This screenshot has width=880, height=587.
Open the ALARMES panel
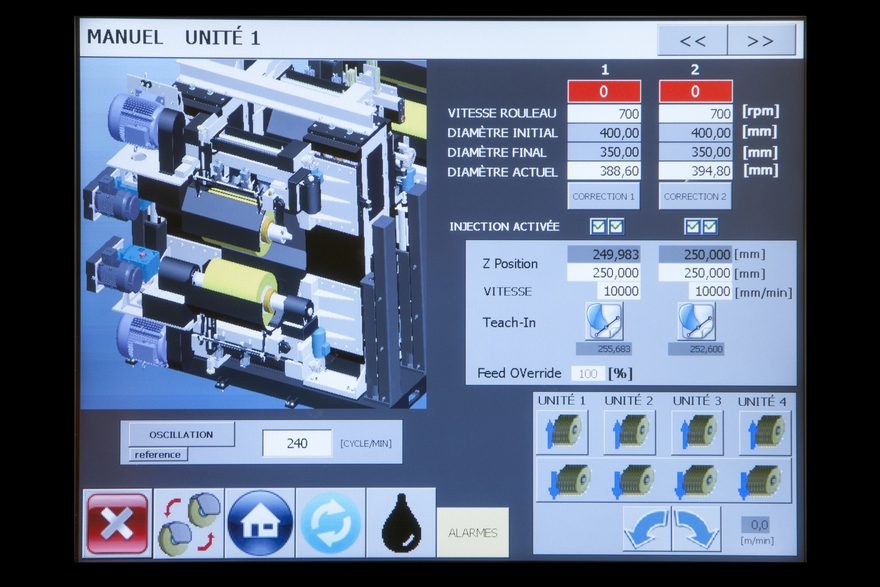pos(472,532)
